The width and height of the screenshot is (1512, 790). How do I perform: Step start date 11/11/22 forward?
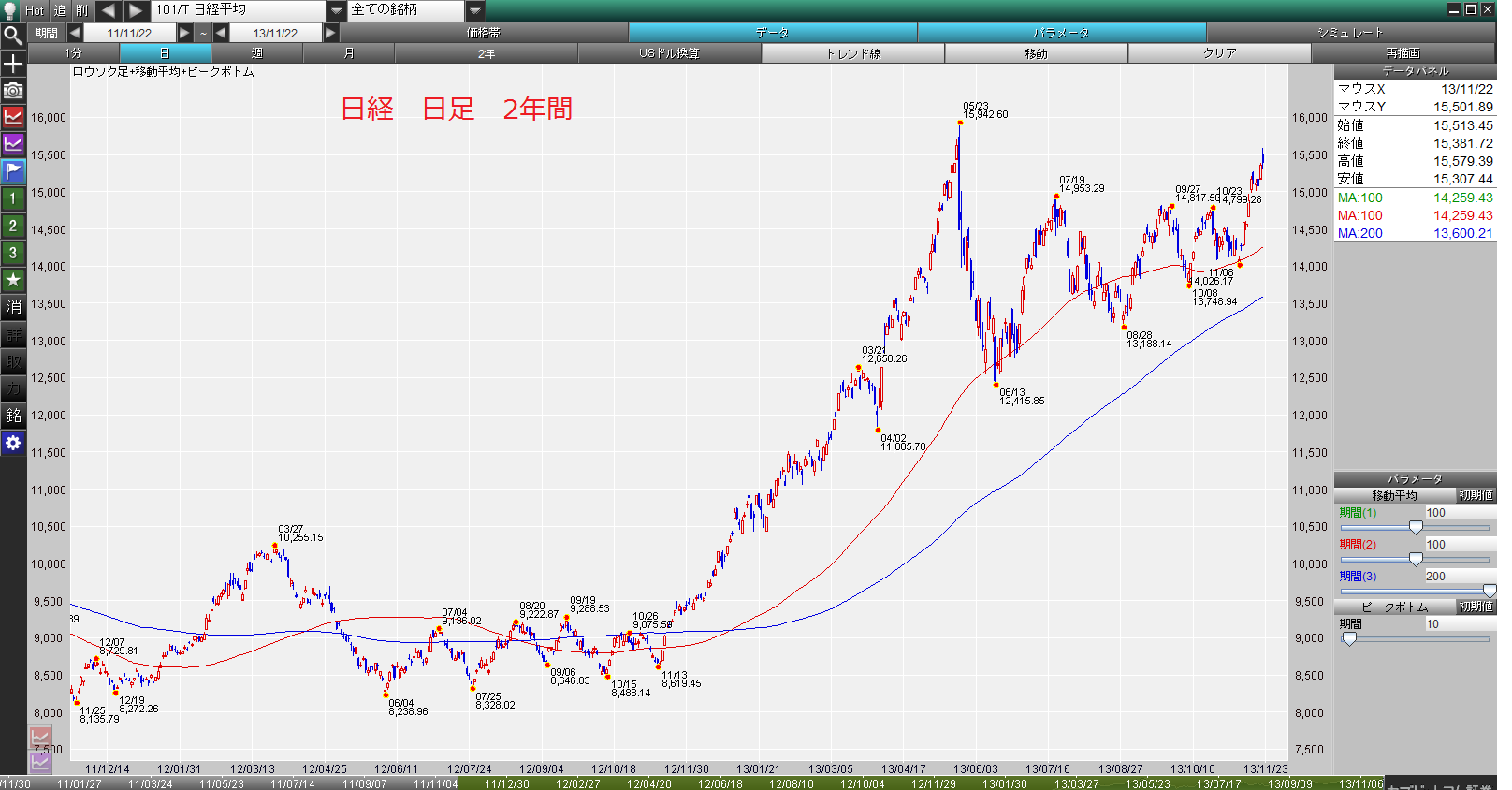point(184,33)
